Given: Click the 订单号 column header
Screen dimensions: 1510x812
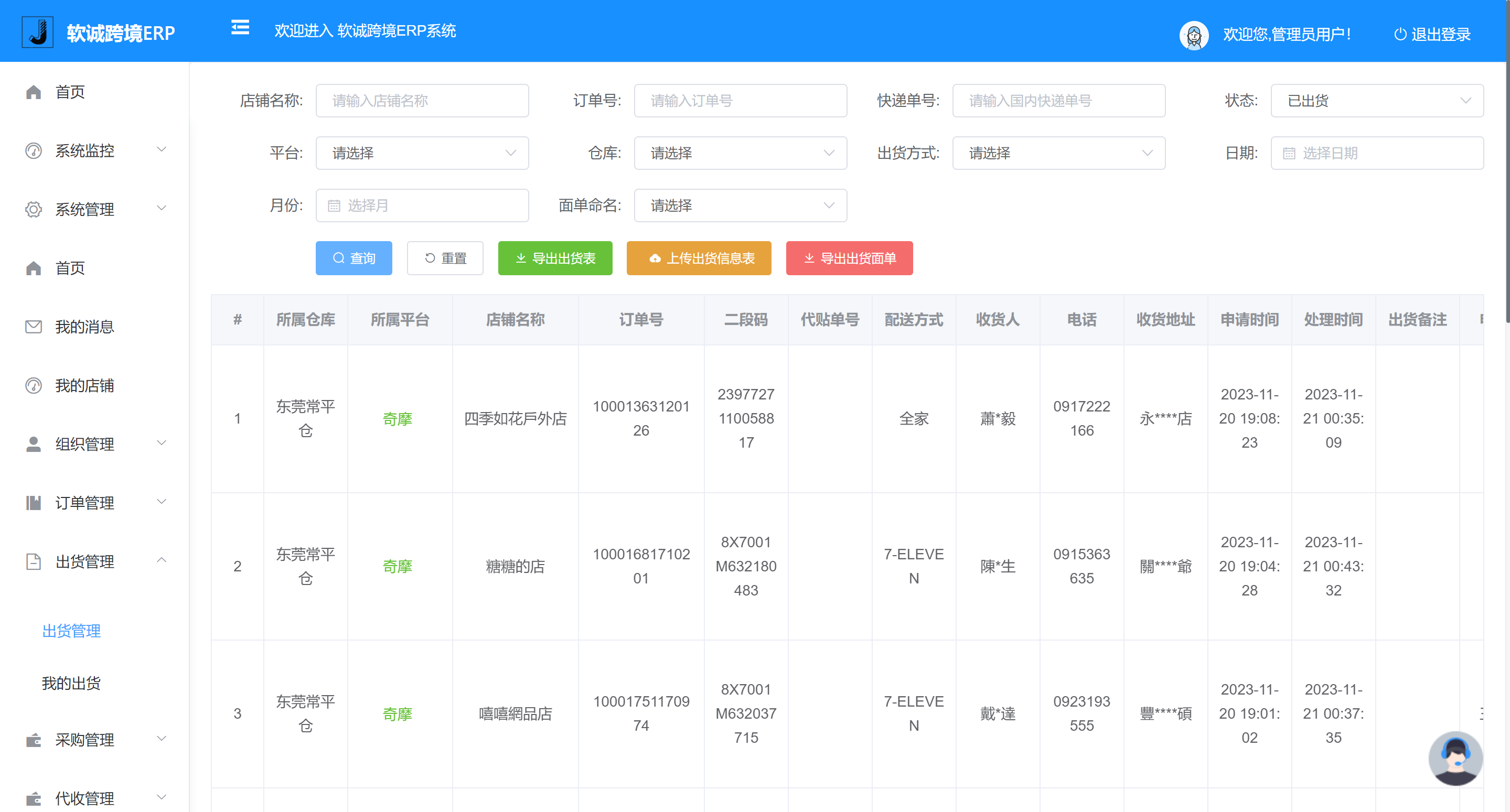Looking at the screenshot, I should click(x=641, y=319).
